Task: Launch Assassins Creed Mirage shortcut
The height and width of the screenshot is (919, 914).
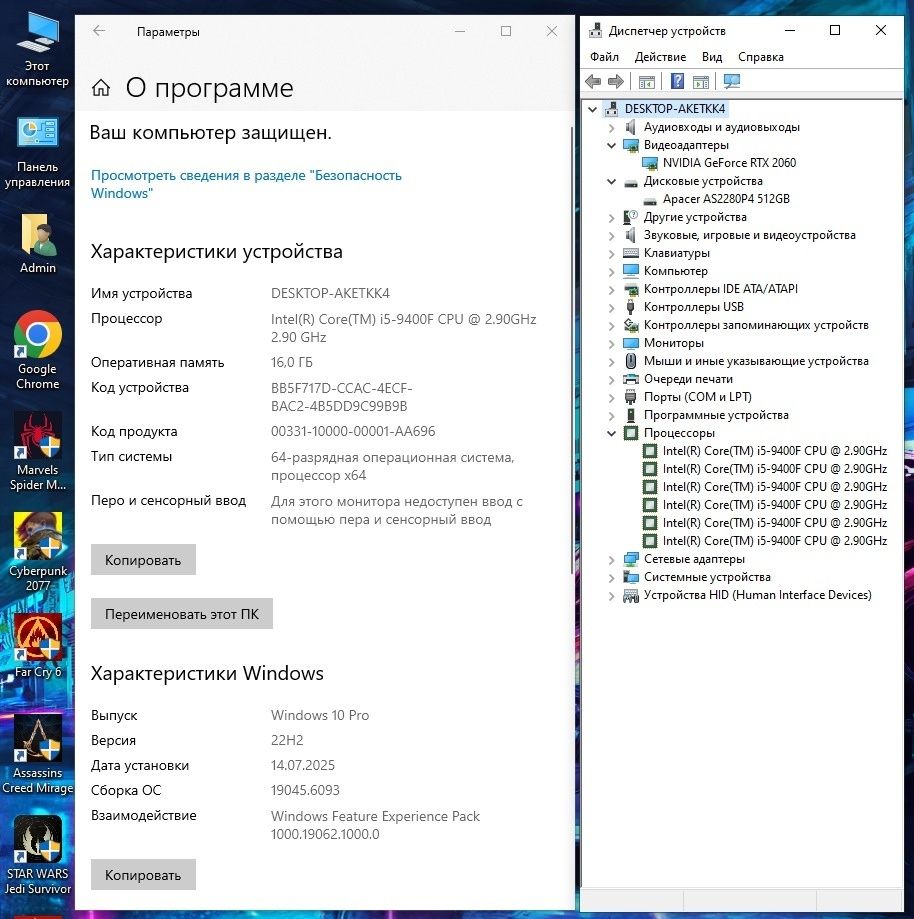Action: point(38,754)
